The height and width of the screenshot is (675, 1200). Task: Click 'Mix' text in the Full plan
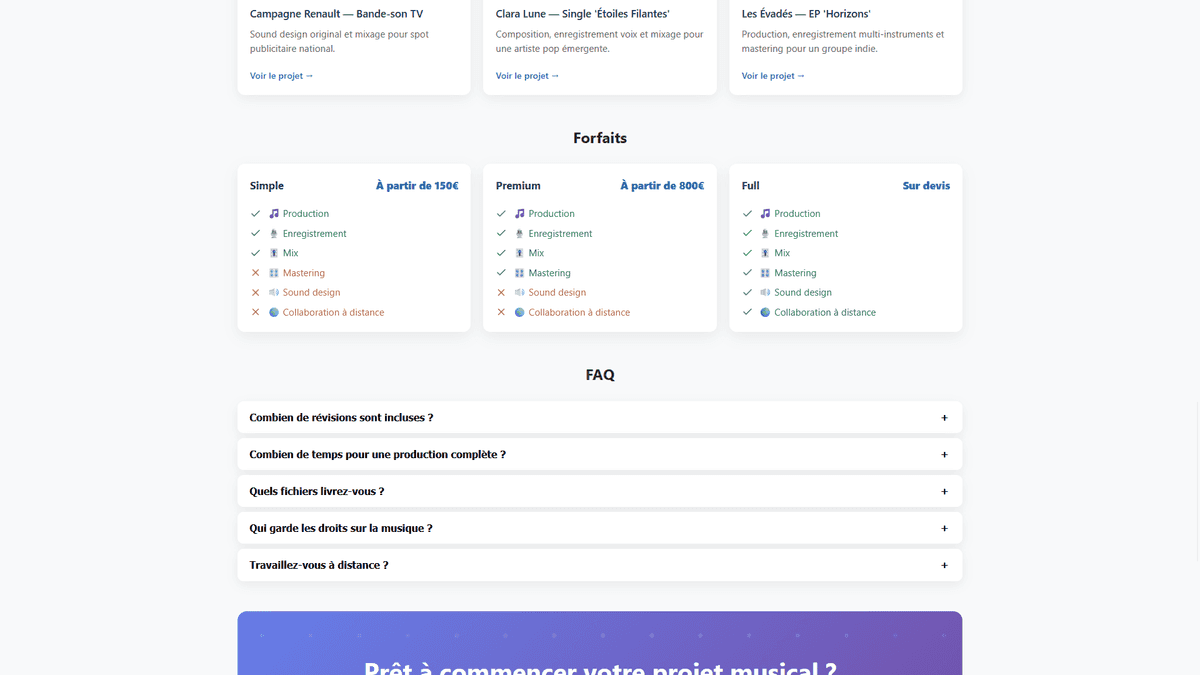click(x=782, y=253)
